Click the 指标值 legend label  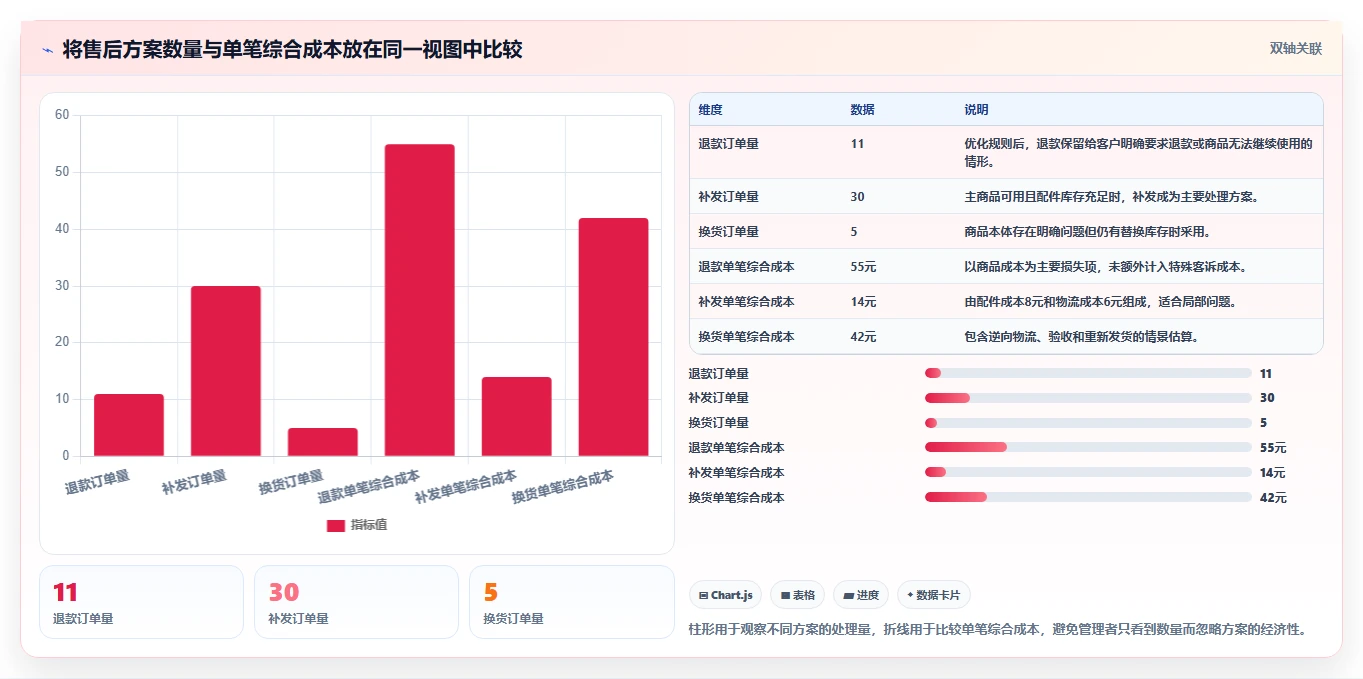pos(369,525)
